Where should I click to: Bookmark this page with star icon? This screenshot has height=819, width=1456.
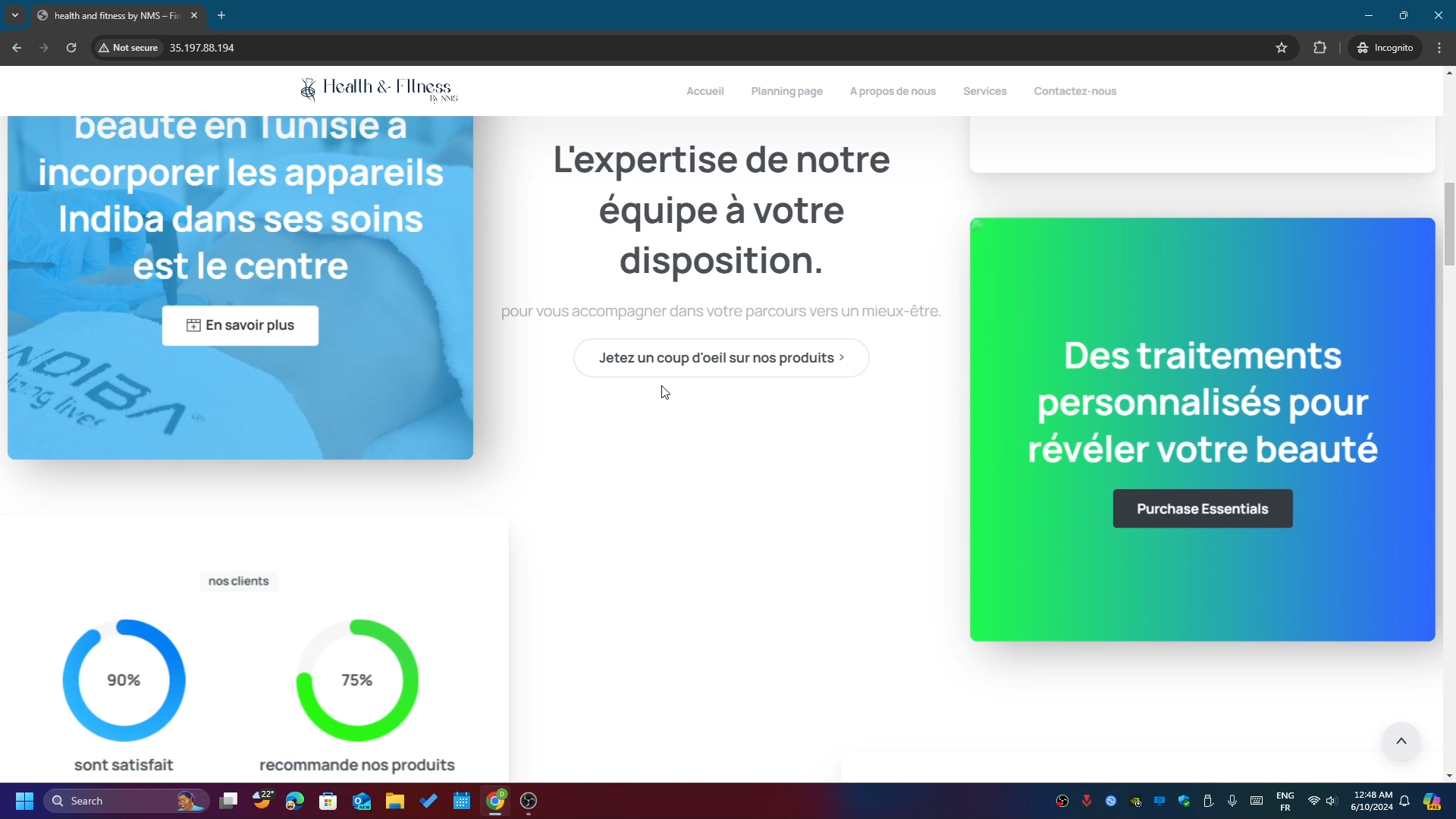click(1282, 48)
